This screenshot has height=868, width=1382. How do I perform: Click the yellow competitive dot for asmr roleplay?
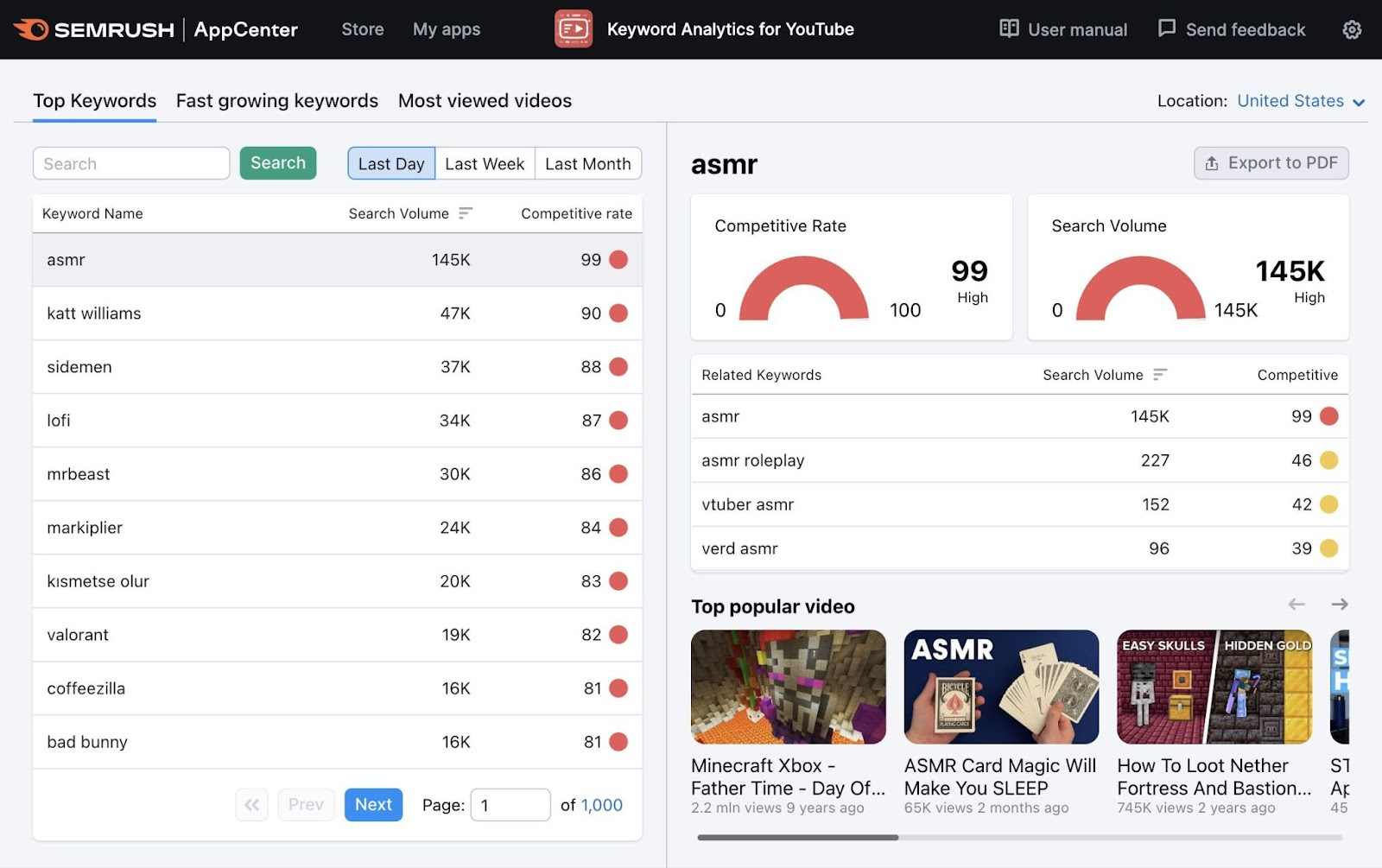(1329, 460)
